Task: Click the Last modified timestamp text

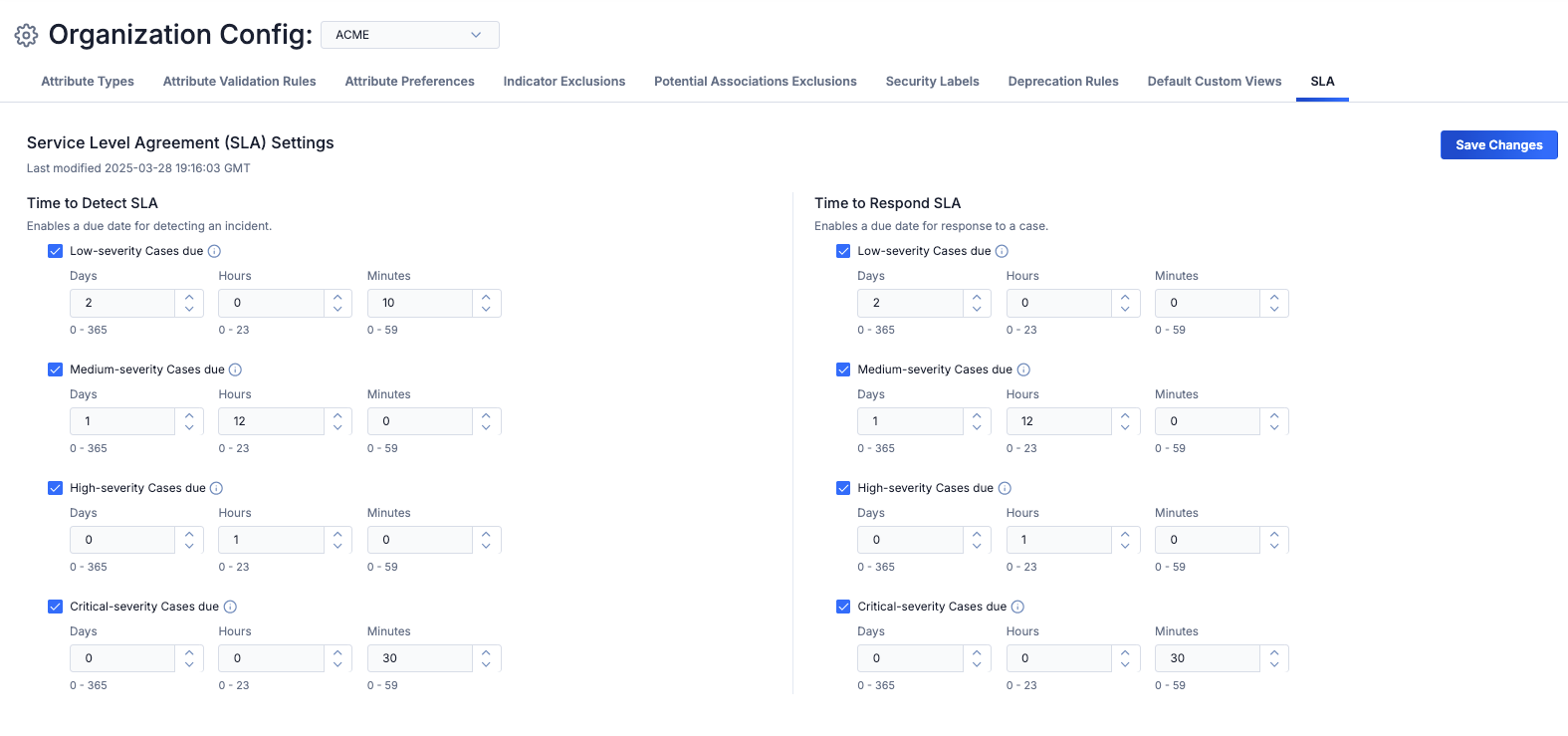Action: click(x=138, y=168)
